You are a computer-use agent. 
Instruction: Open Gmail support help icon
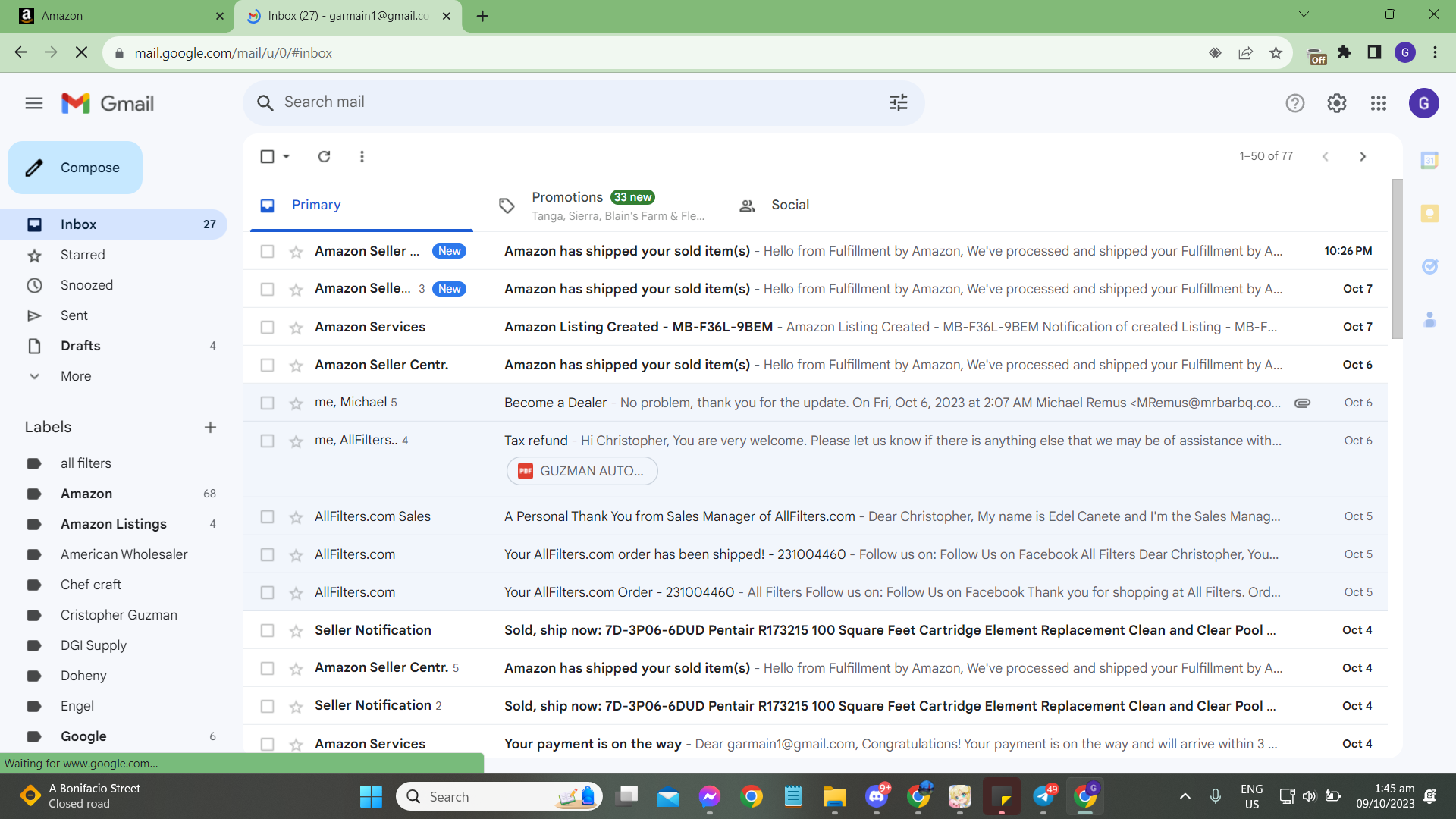(x=1295, y=103)
